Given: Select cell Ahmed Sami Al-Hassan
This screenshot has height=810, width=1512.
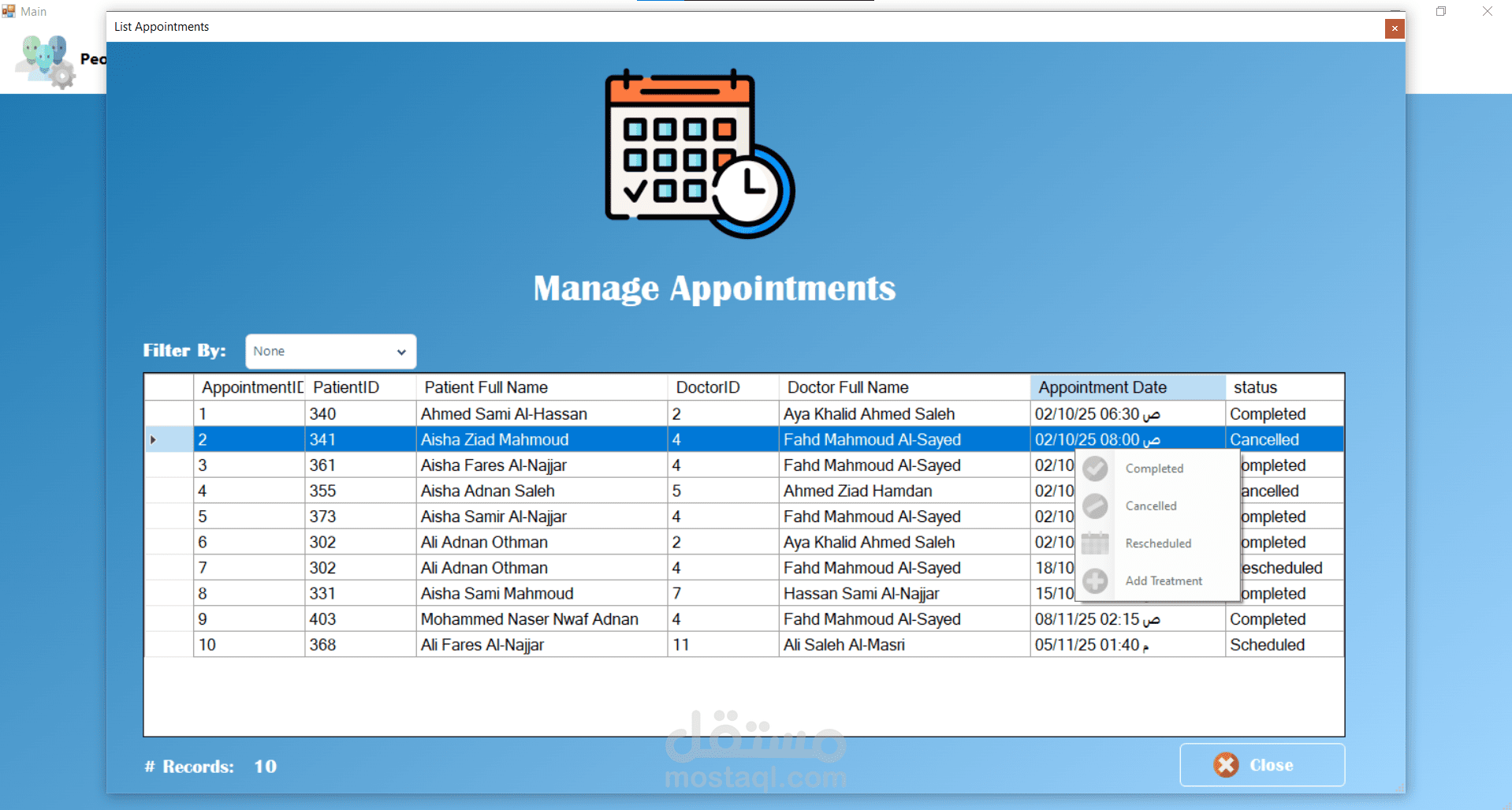Looking at the screenshot, I should pyautogui.click(x=542, y=414).
